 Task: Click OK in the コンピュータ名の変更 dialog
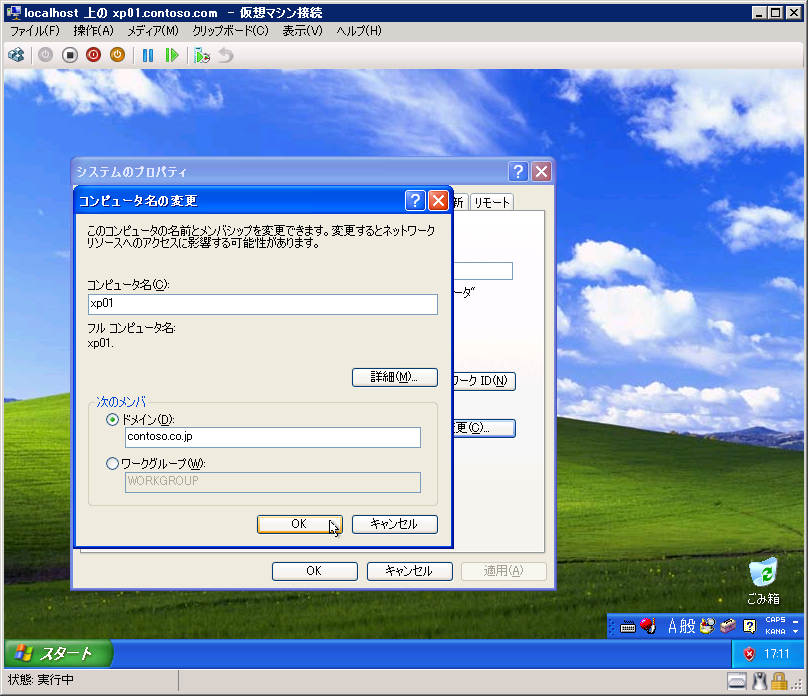(300, 524)
